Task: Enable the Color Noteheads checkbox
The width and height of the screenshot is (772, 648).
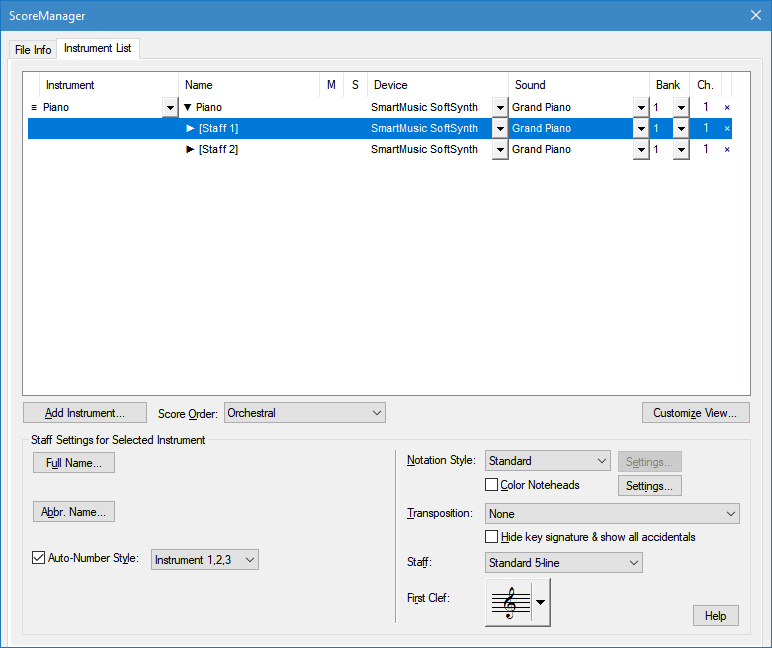Action: (492, 485)
